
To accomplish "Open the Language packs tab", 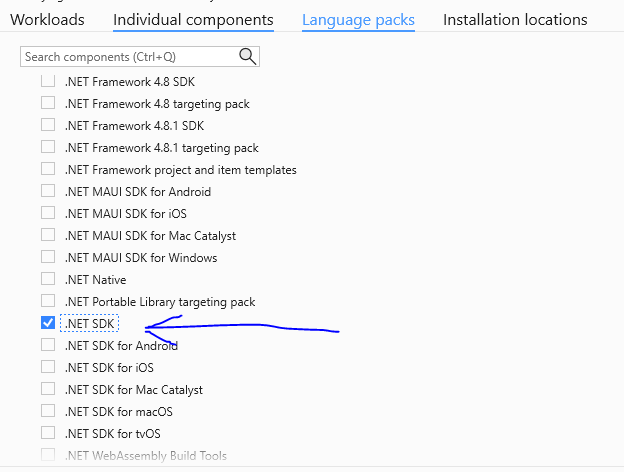I will 358,19.
